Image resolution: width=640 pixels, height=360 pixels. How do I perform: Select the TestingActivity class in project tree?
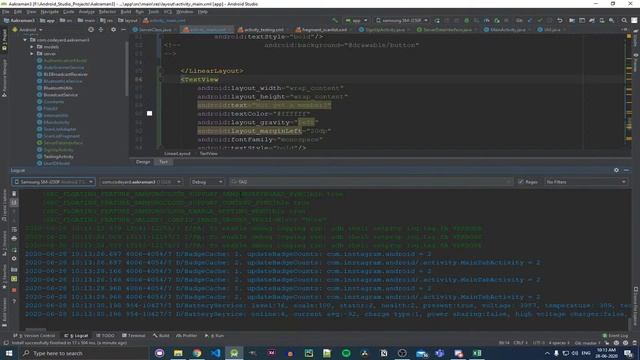coord(58,157)
